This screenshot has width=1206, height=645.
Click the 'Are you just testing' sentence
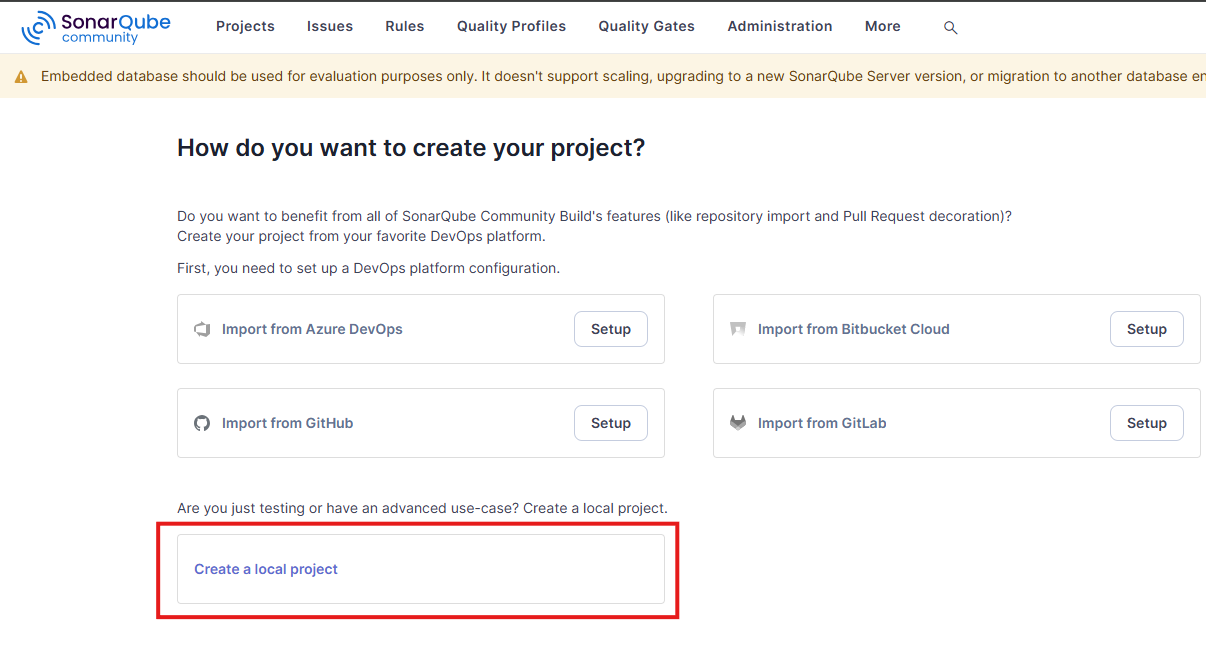[x=422, y=508]
